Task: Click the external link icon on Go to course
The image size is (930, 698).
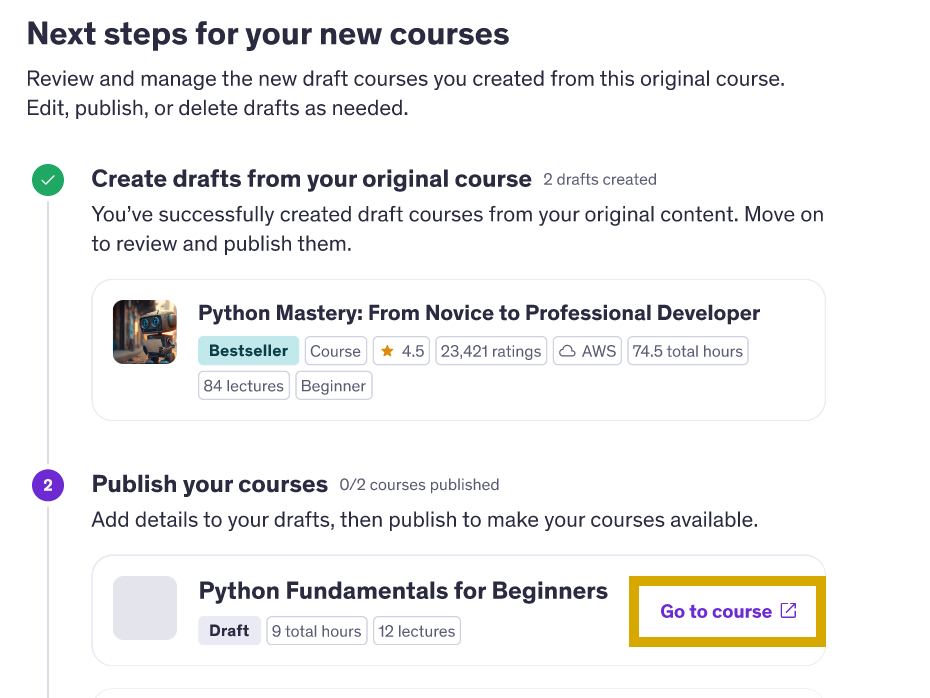Action: tap(788, 610)
